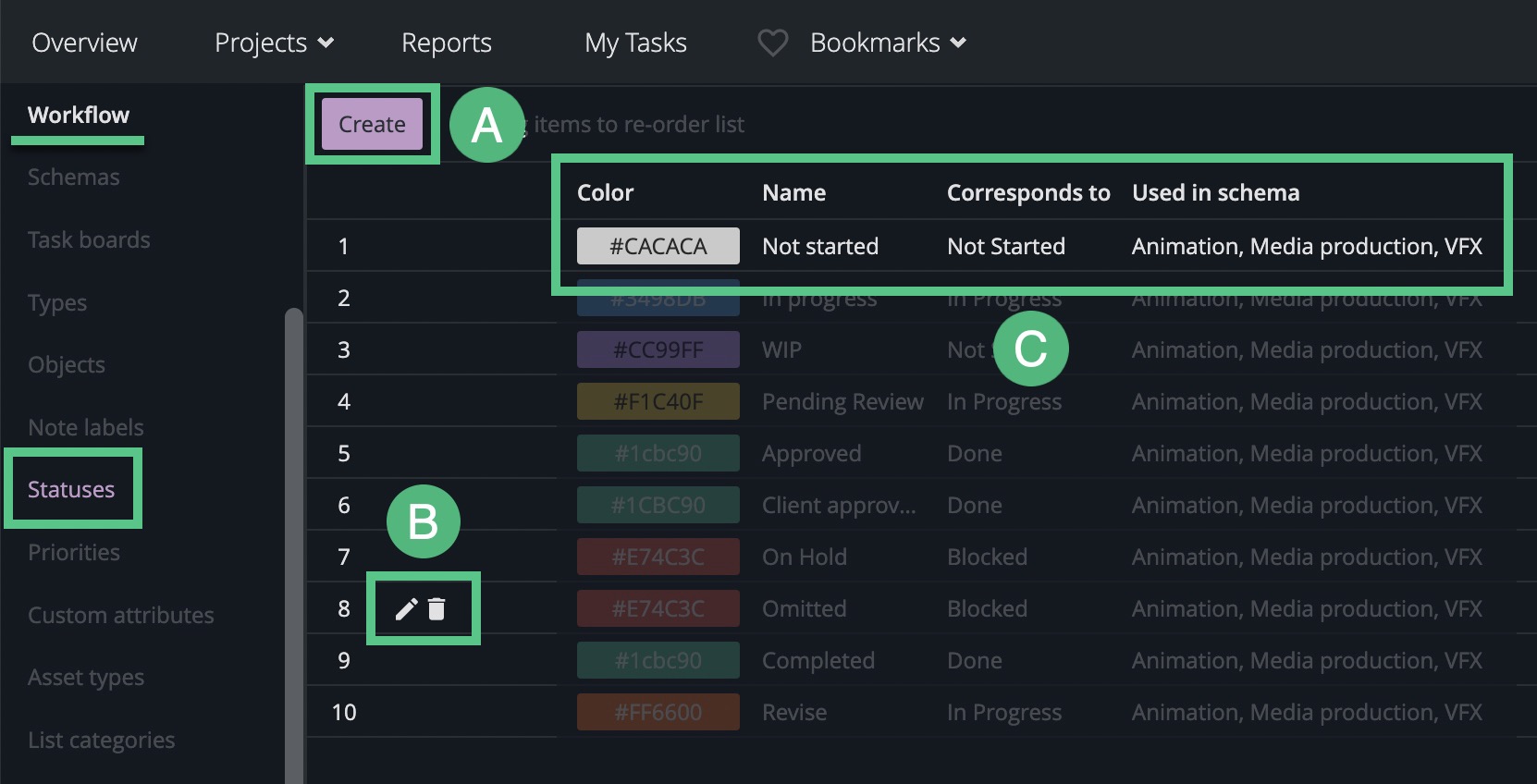Open Note labels in the sidebar
Screen dimensions: 1537x784
[86, 427]
